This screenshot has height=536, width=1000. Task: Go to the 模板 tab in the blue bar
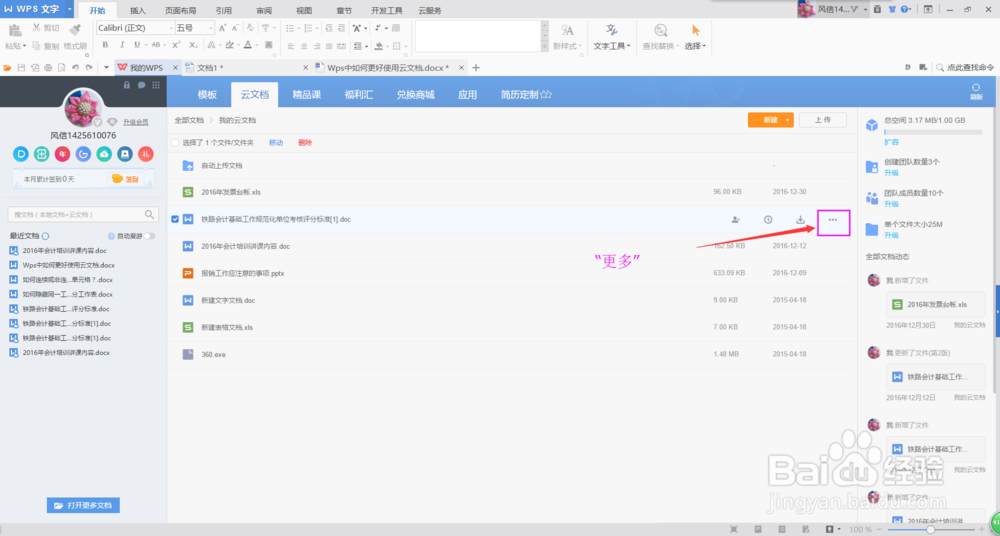tap(207, 94)
